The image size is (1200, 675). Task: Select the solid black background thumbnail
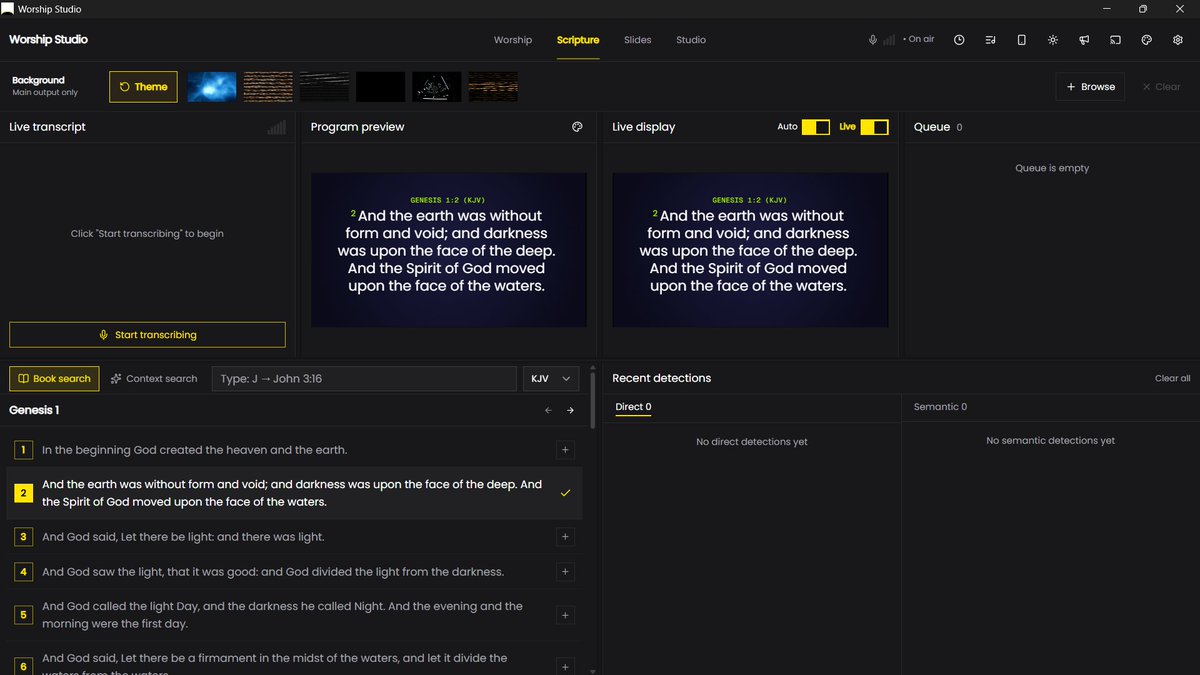(x=380, y=87)
